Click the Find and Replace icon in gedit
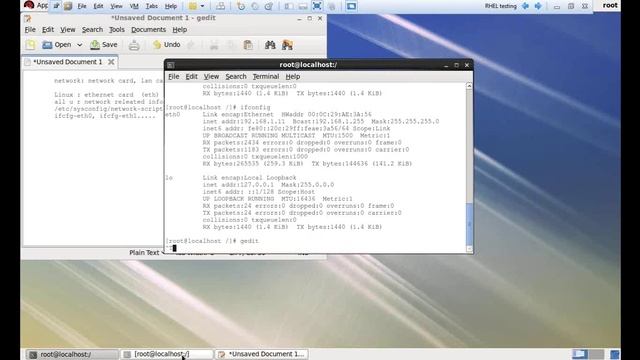 pyautogui.click(x=287, y=45)
